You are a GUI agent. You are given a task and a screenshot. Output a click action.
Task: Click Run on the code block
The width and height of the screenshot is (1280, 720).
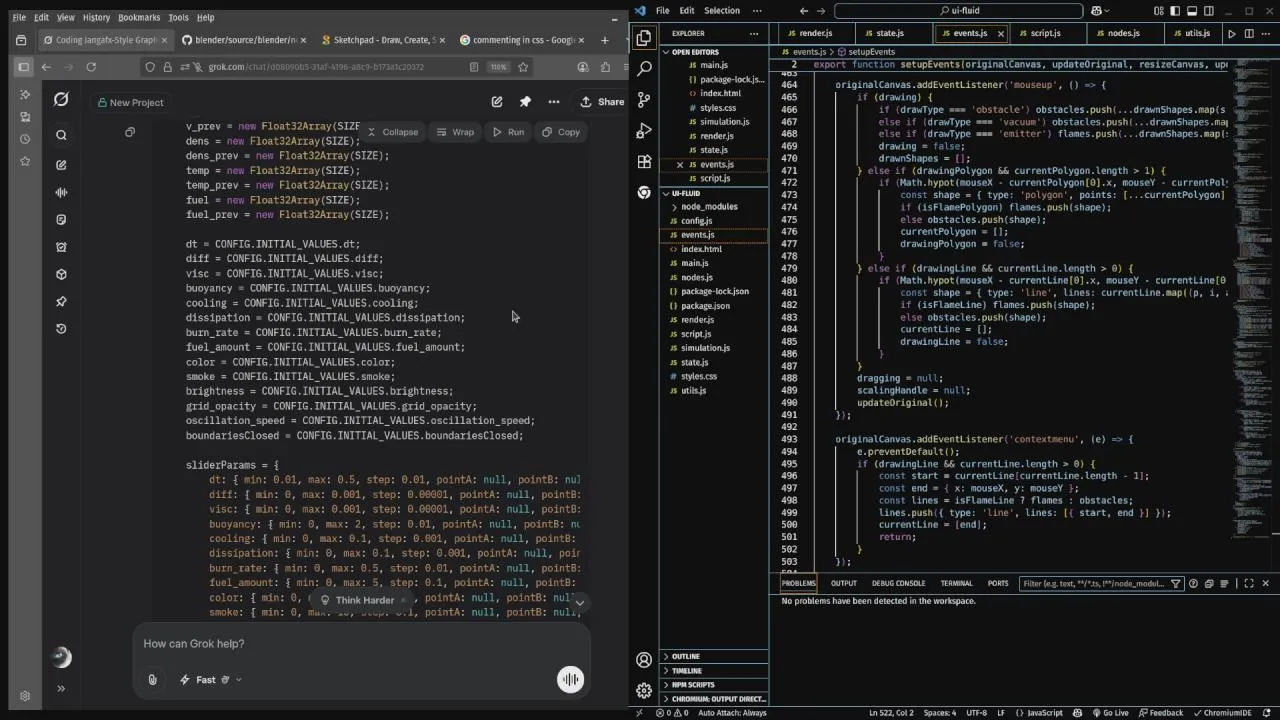[x=507, y=132]
